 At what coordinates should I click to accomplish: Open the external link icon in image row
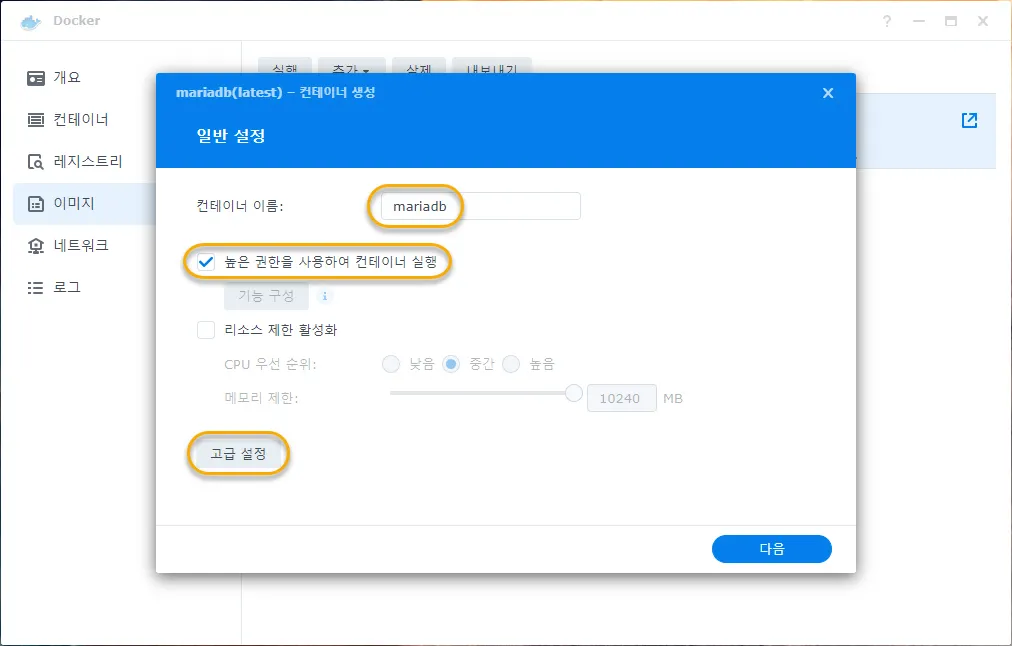pyautogui.click(x=969, y=120)
